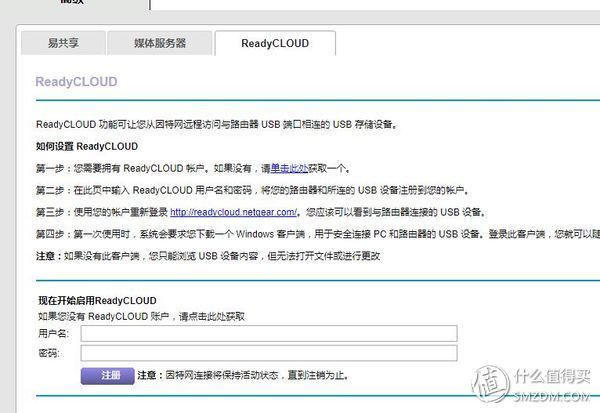Open the readycloud.netgear.com link
Viewport: 600px width, 413px height.
pos(233,212)
